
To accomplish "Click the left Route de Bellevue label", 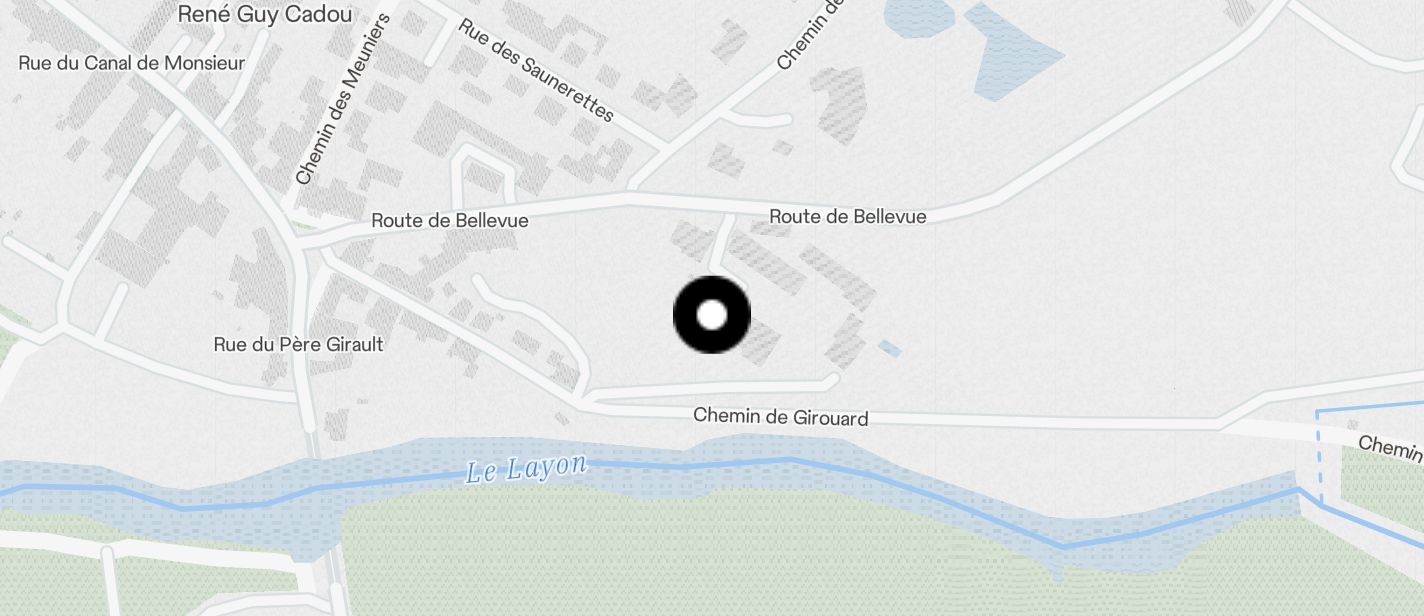I will click(x=450, y=220).
